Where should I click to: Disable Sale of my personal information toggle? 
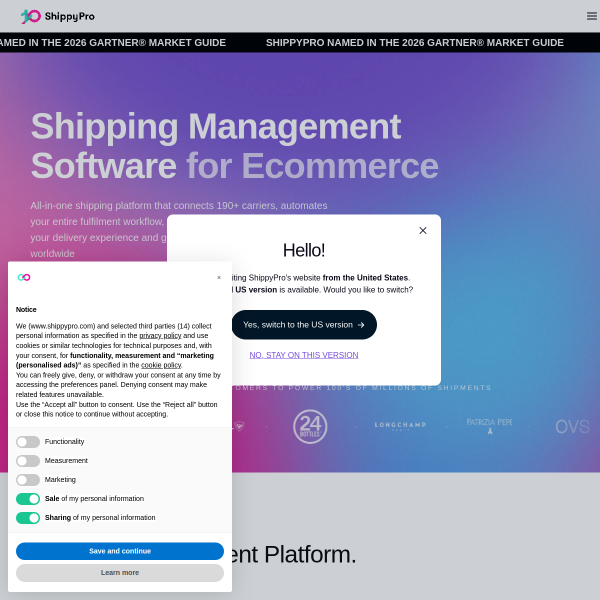coord(28,499)
